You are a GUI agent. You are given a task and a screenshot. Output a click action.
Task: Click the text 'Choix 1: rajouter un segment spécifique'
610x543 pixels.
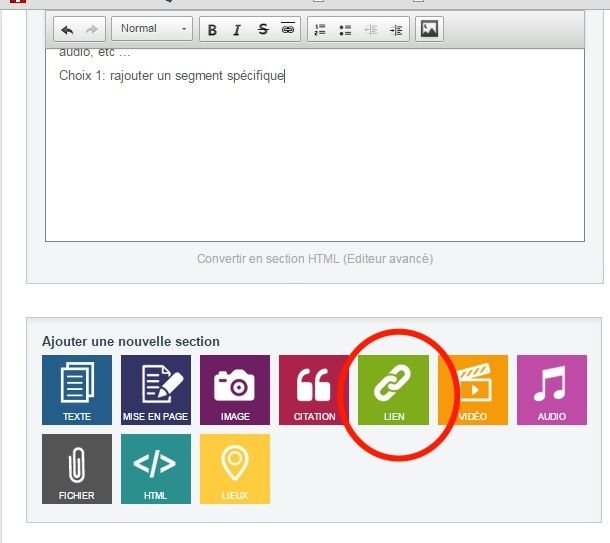pos(172,75)
